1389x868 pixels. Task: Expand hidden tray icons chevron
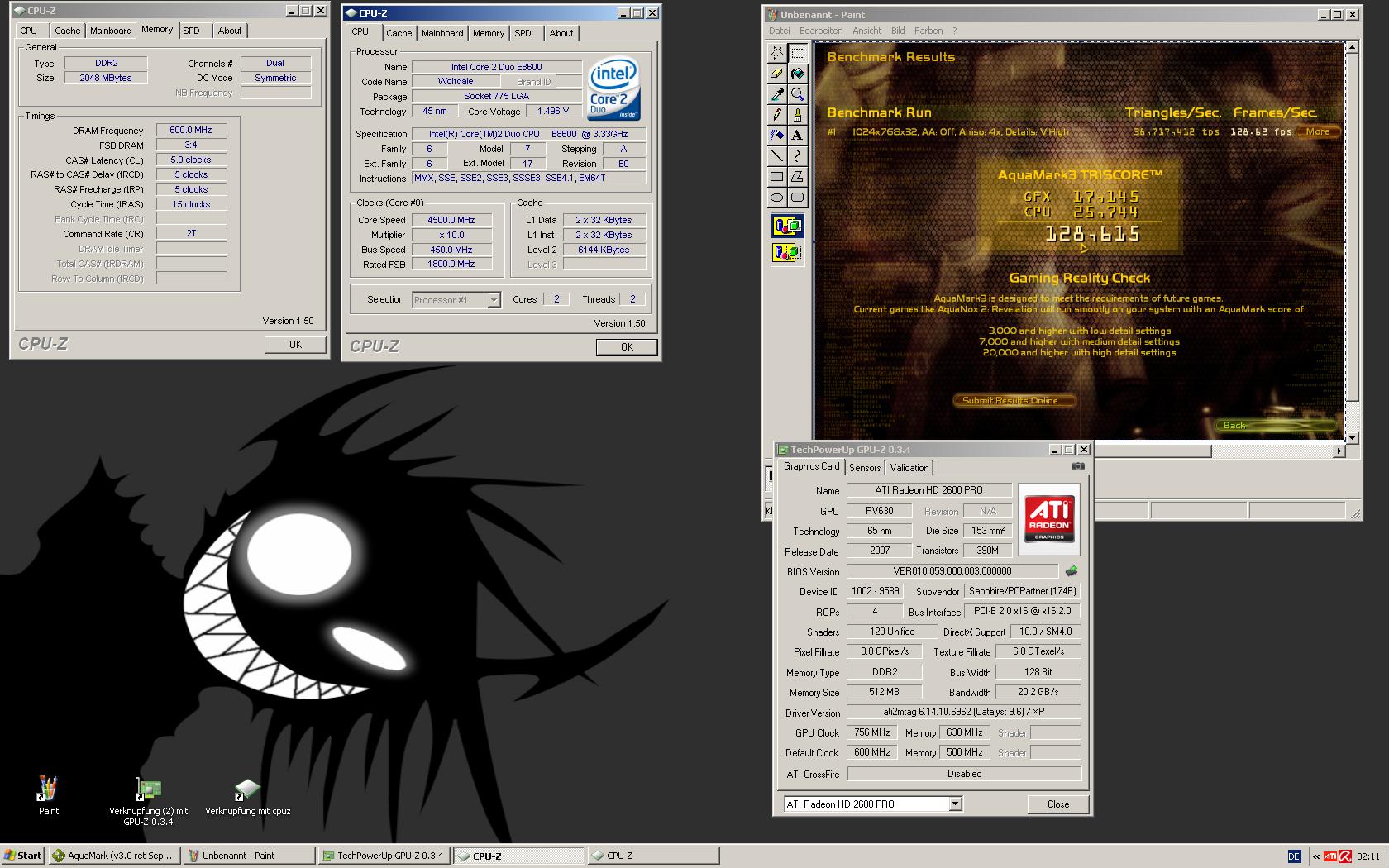pos(1315,856)
